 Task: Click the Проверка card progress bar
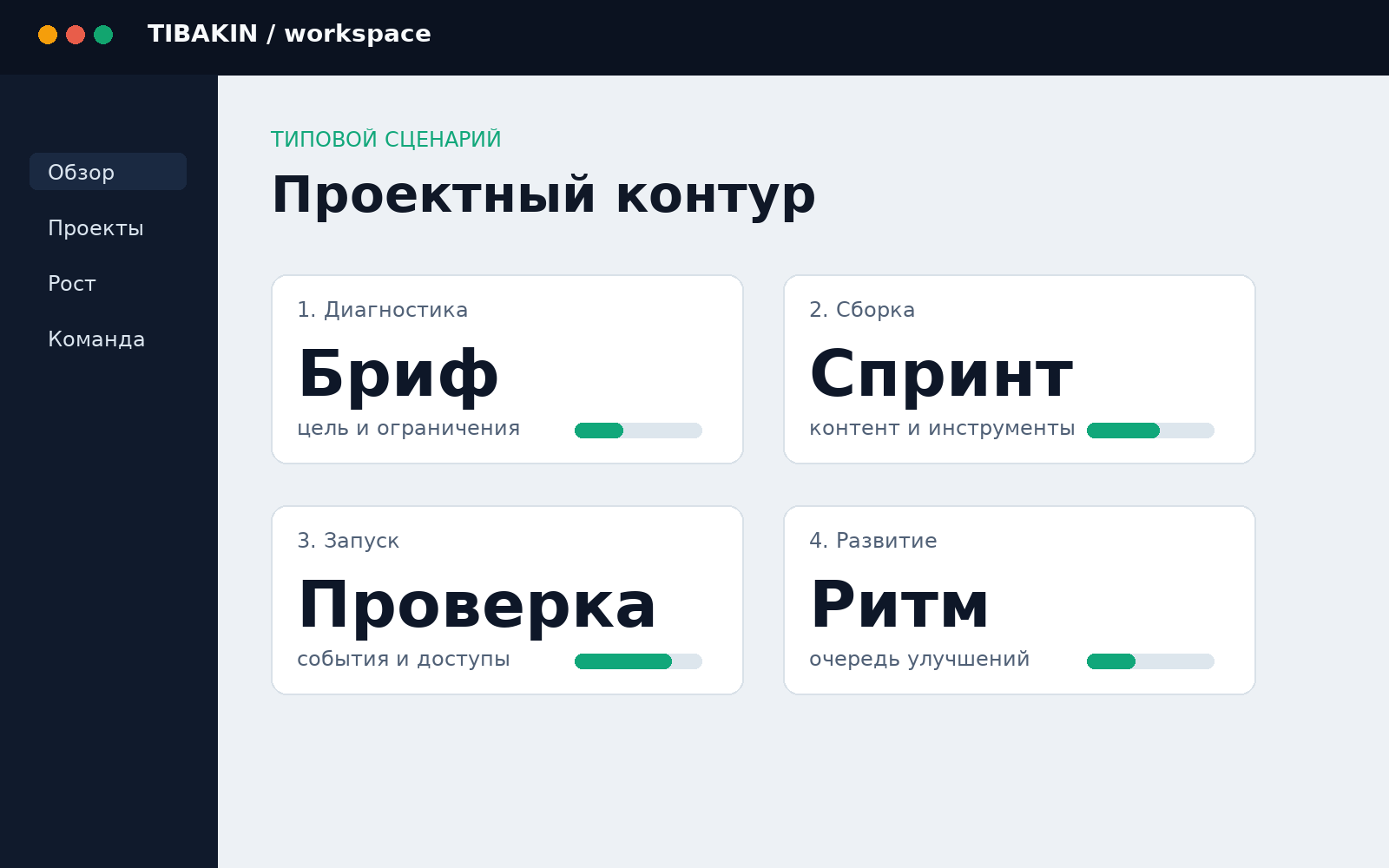638,661
